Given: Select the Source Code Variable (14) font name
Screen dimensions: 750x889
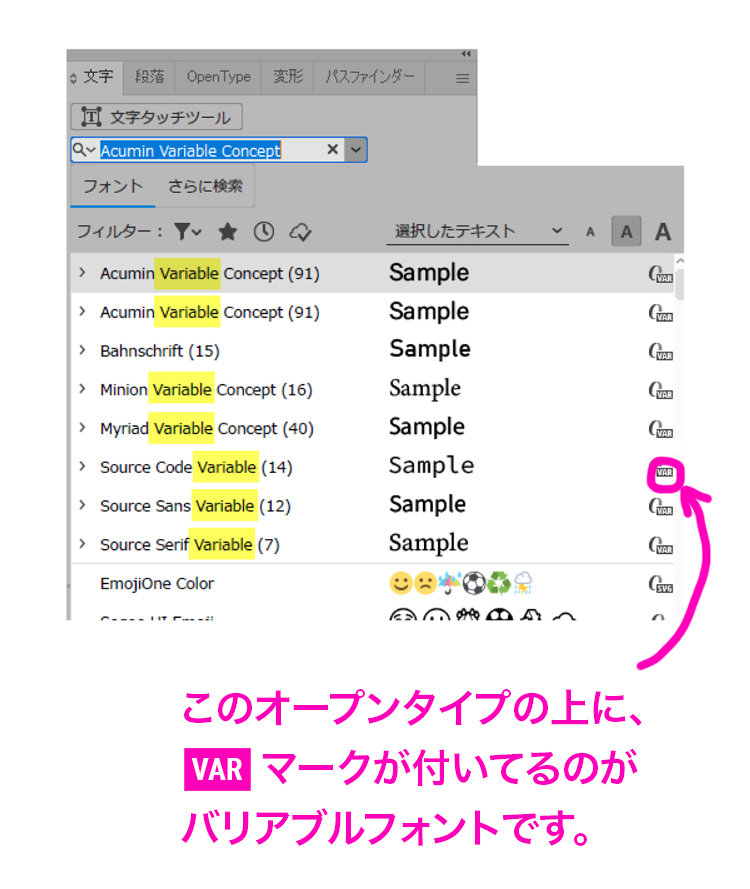Looking at the screenshot, I should pos(196,467).
